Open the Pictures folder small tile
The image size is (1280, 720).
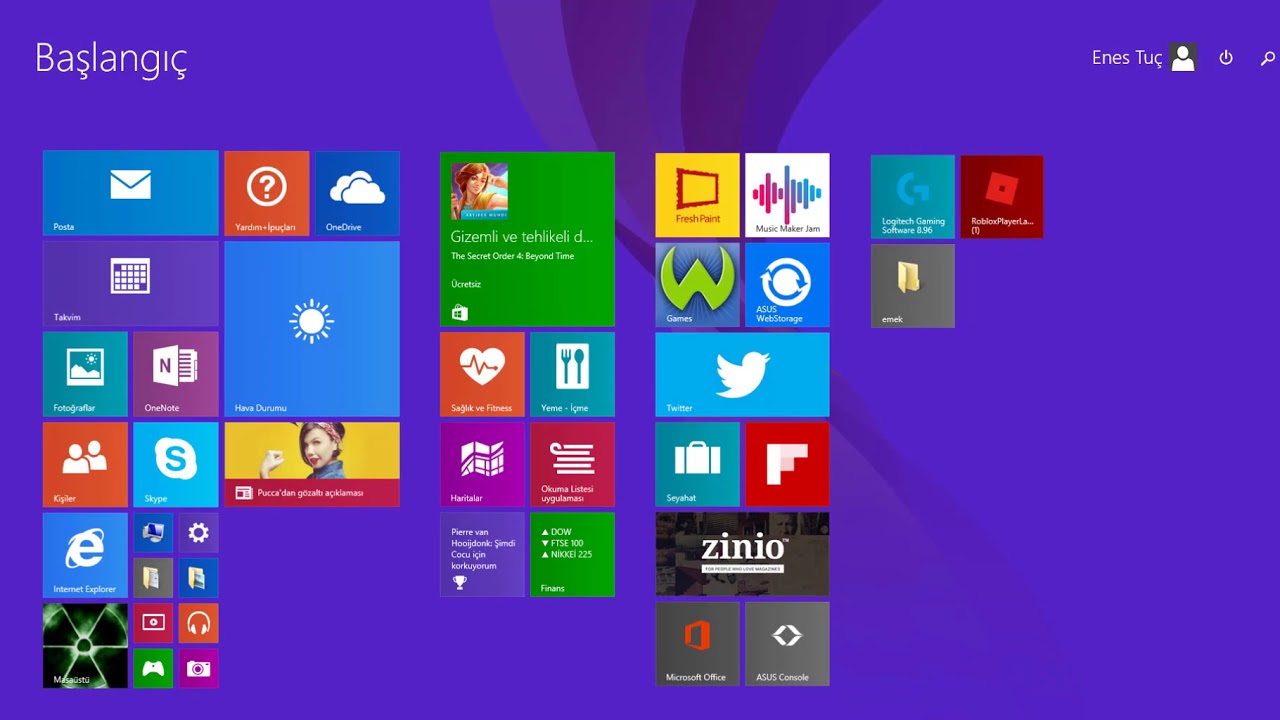pos(199,578)
